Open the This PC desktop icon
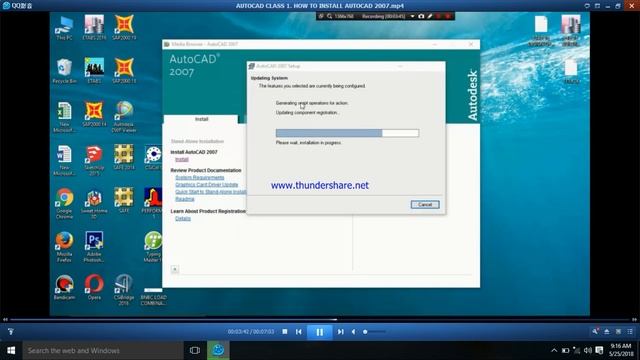This screenshot has width=640, height=360. 64,28
